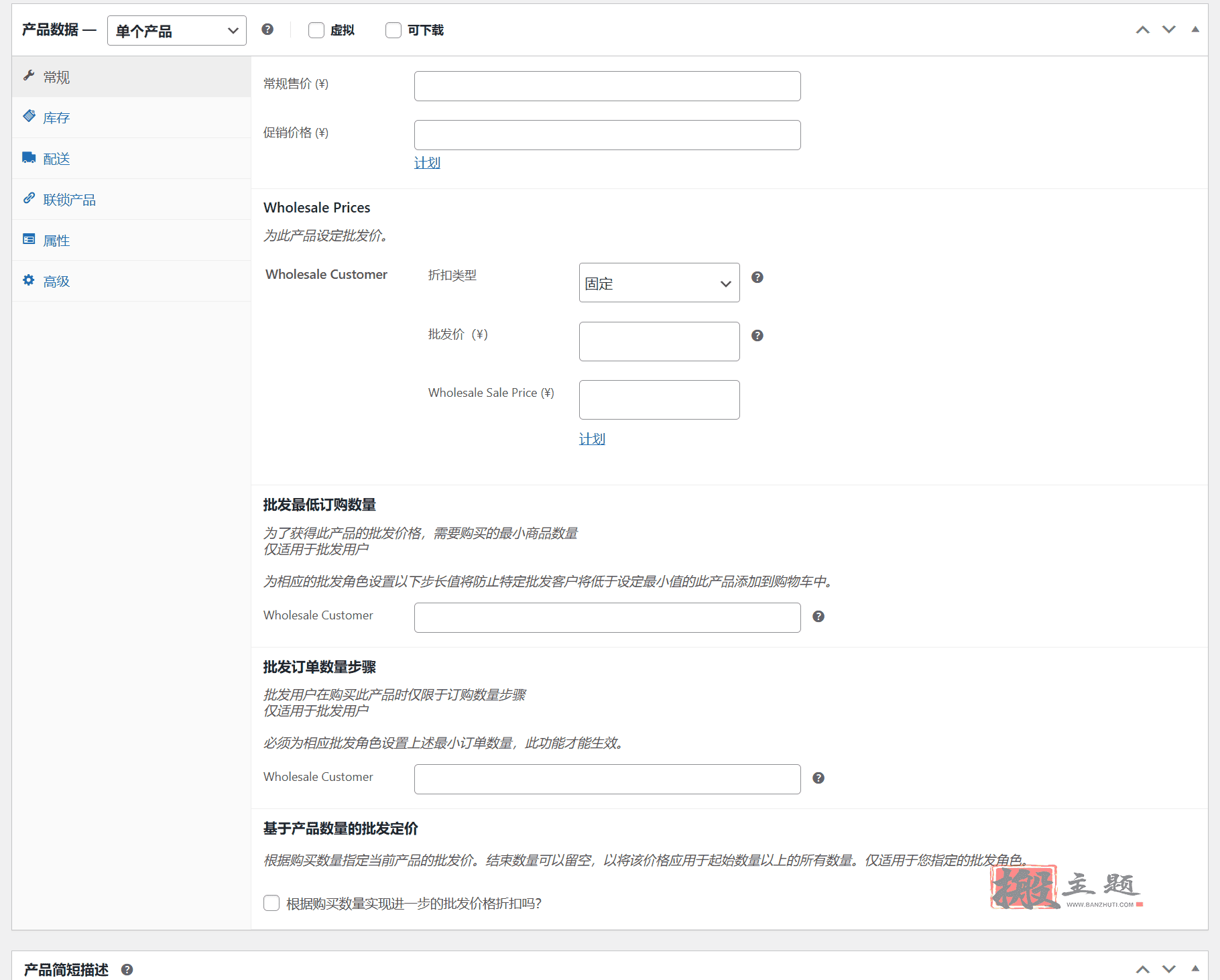Focus the 常规售价 input field
The height and width of the screenshot is (980, 1220).
point(607,86)
